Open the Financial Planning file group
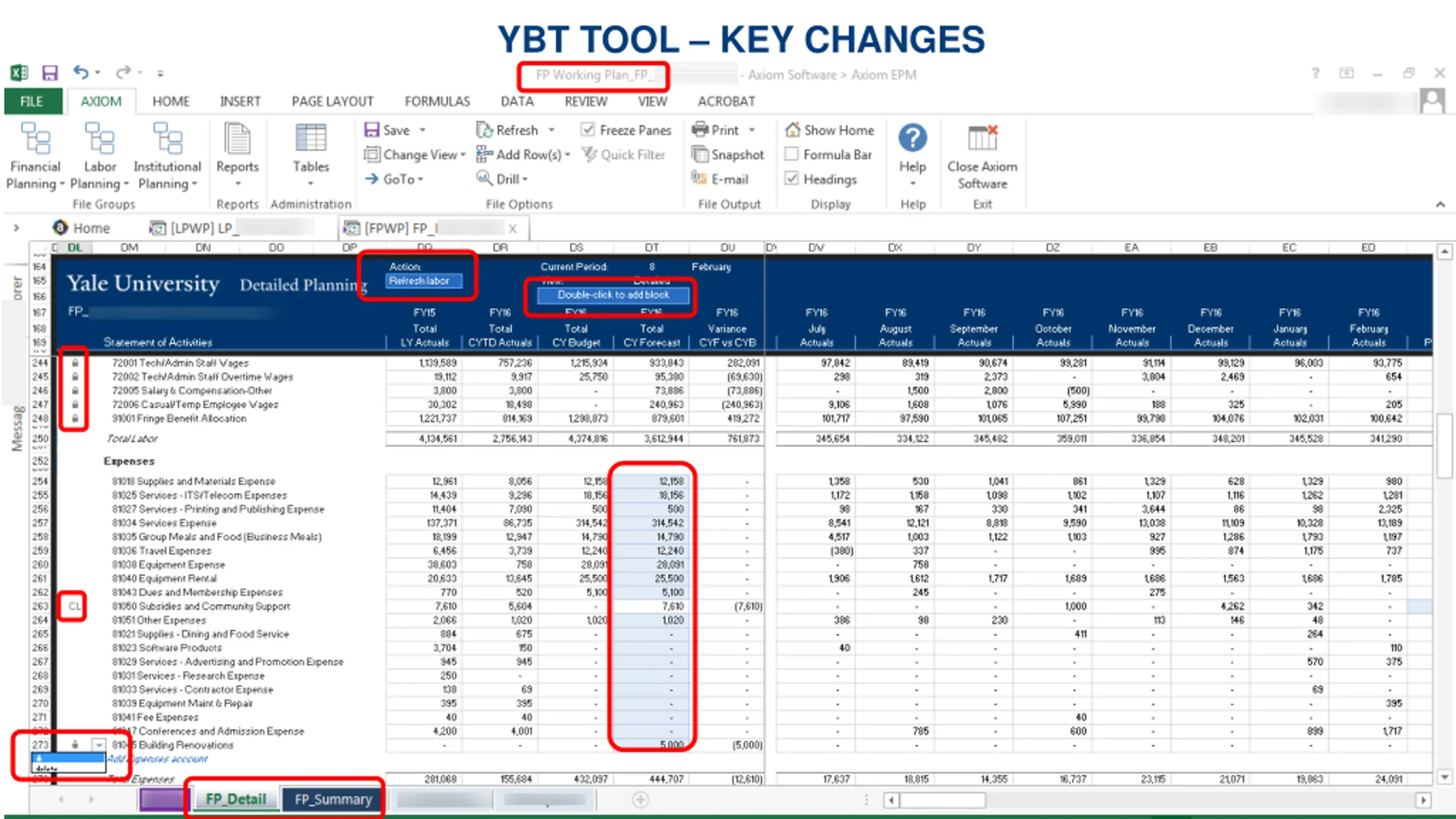 tap(35, 156)
